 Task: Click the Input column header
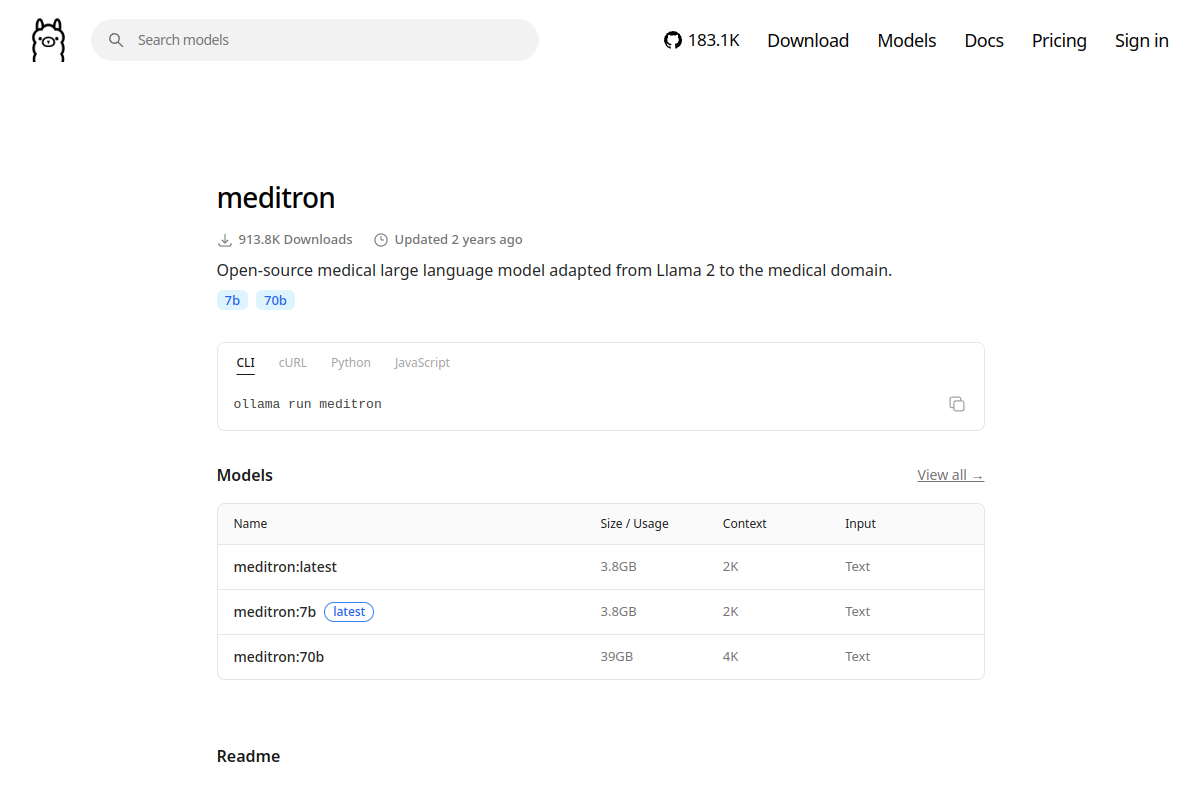pos(860,524)
